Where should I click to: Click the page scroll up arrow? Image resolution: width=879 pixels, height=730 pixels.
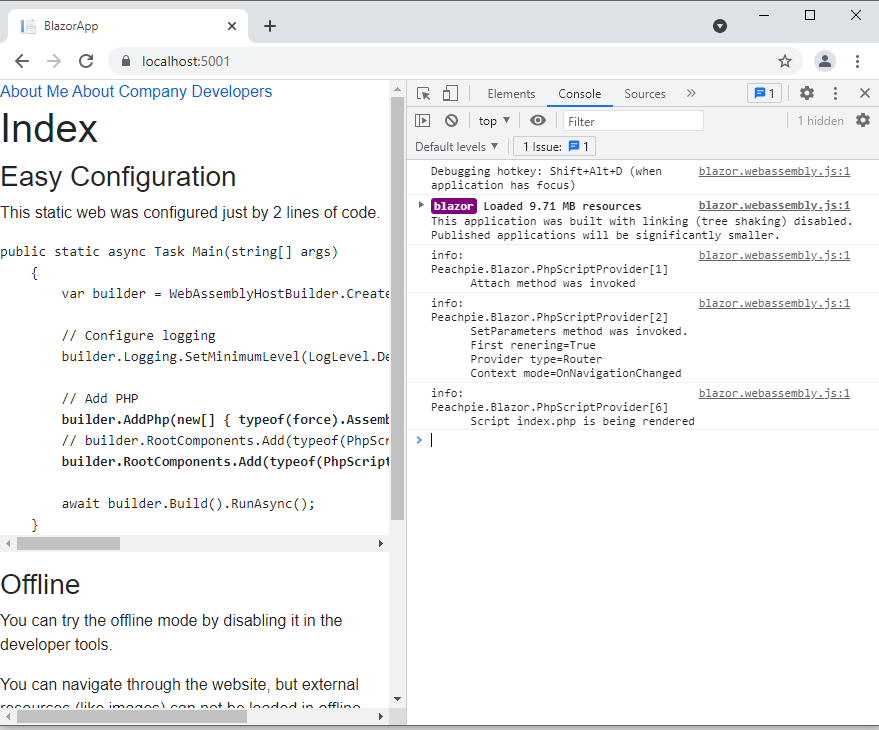coord(397,89)
